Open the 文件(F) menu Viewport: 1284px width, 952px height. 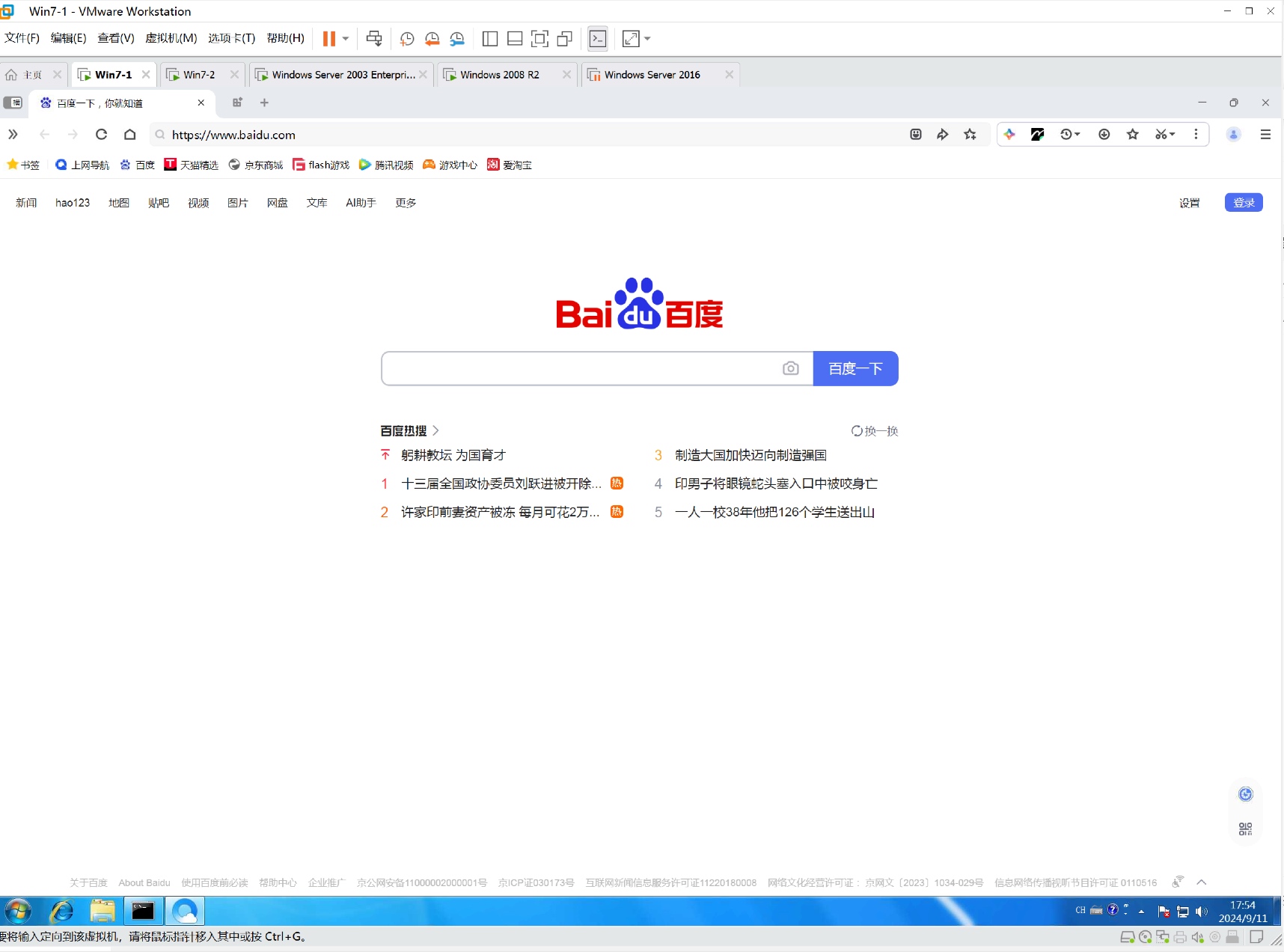[22, 38]
